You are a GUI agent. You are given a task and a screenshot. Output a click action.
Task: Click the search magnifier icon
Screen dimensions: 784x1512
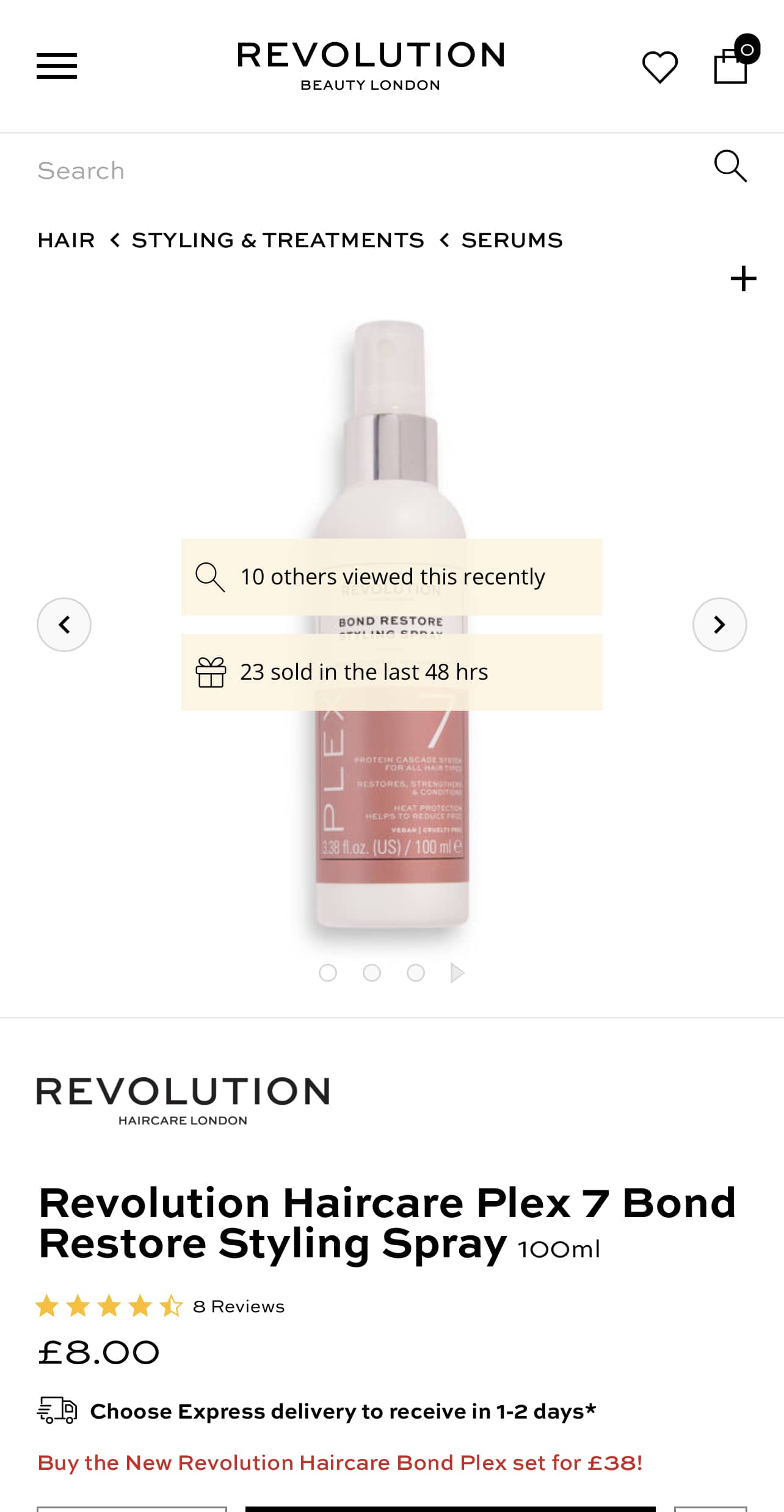[x=730, y=166]
